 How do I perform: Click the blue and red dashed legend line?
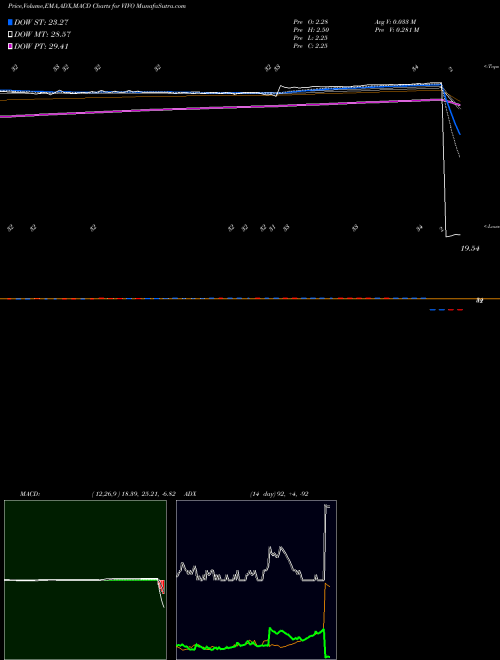tap(446, 310)
